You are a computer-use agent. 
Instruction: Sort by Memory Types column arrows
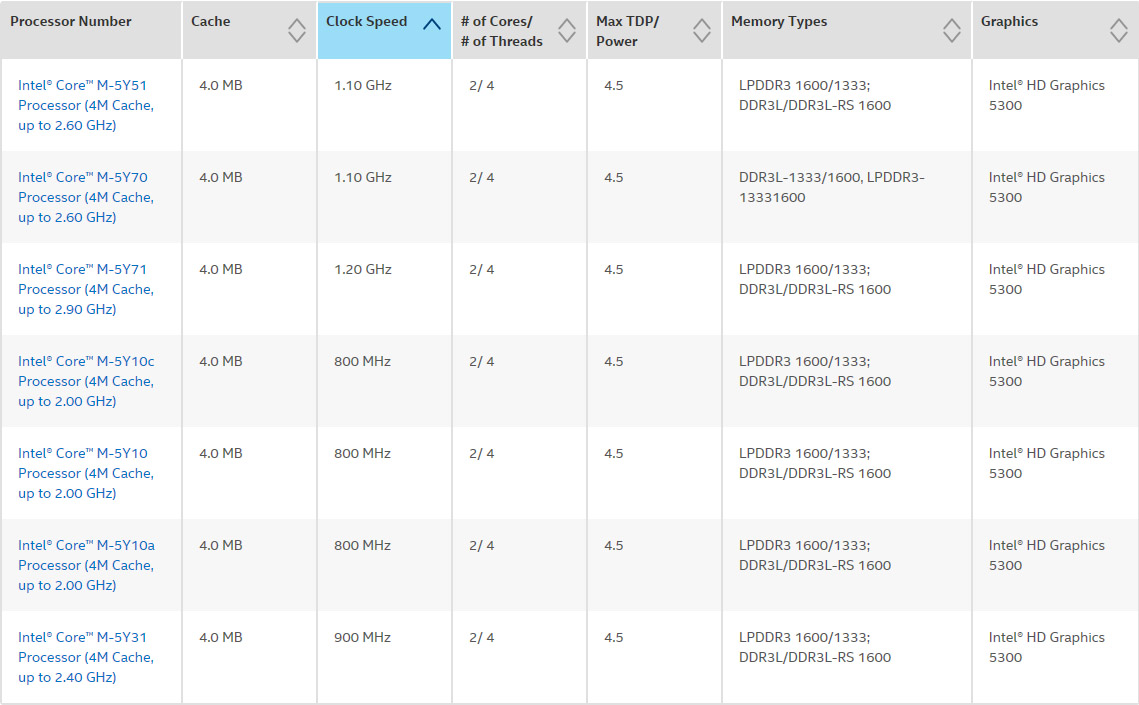pyautogui.click(x=952, y=30)
